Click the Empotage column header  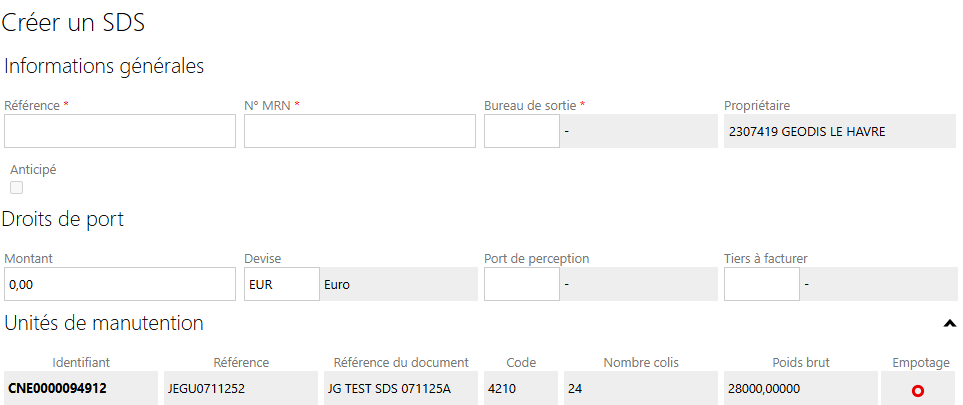(x=920, y=363)
